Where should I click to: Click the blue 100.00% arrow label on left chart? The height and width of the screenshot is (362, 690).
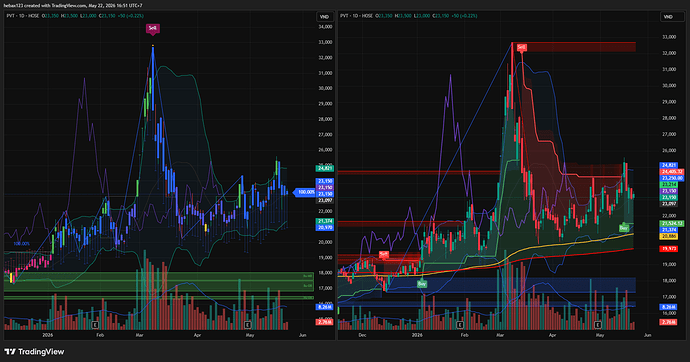click(305, 192)
